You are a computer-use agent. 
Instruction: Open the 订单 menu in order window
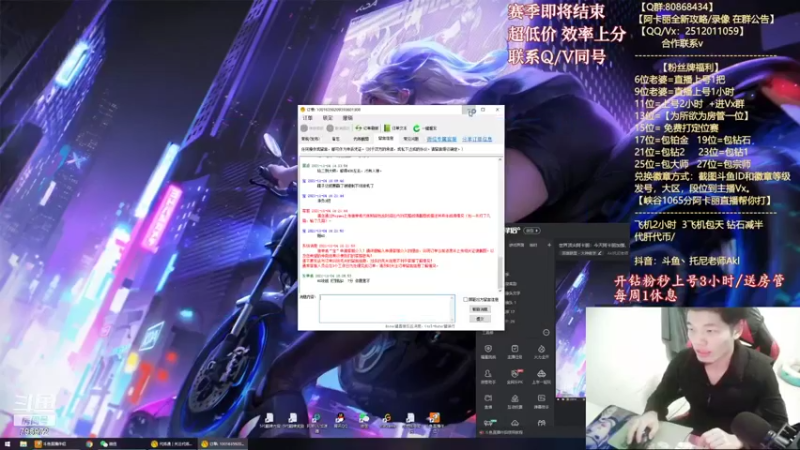pyautogui.click(x=308, y=118)
